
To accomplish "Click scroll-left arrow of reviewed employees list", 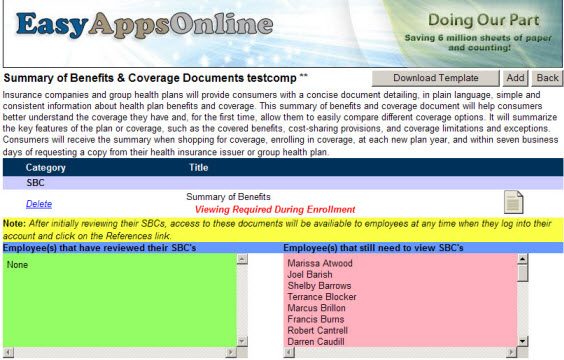I will point(8,352).
